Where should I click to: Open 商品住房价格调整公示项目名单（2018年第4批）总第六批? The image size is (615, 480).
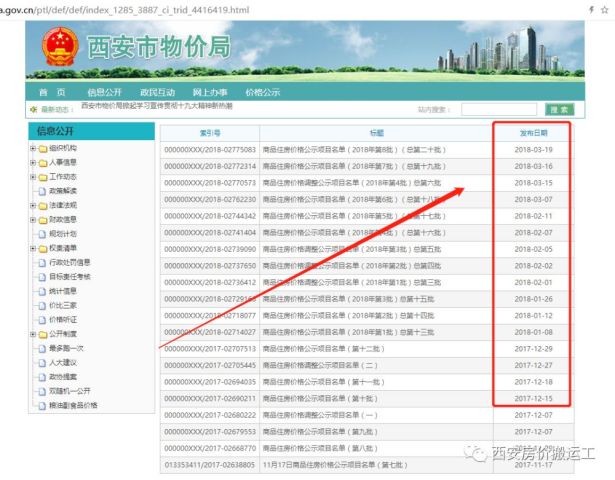click(x=352, y=183)
